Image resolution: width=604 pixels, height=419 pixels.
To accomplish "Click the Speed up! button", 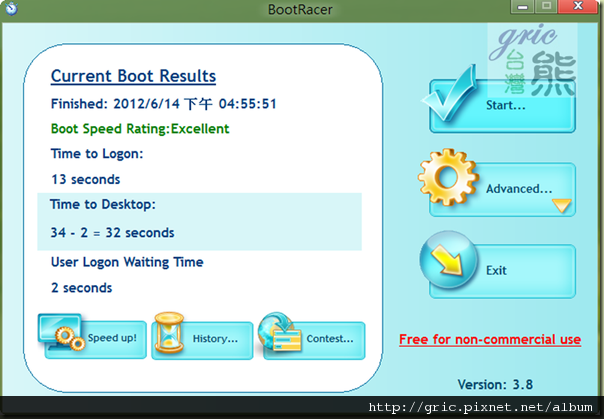I will (96, 339).
